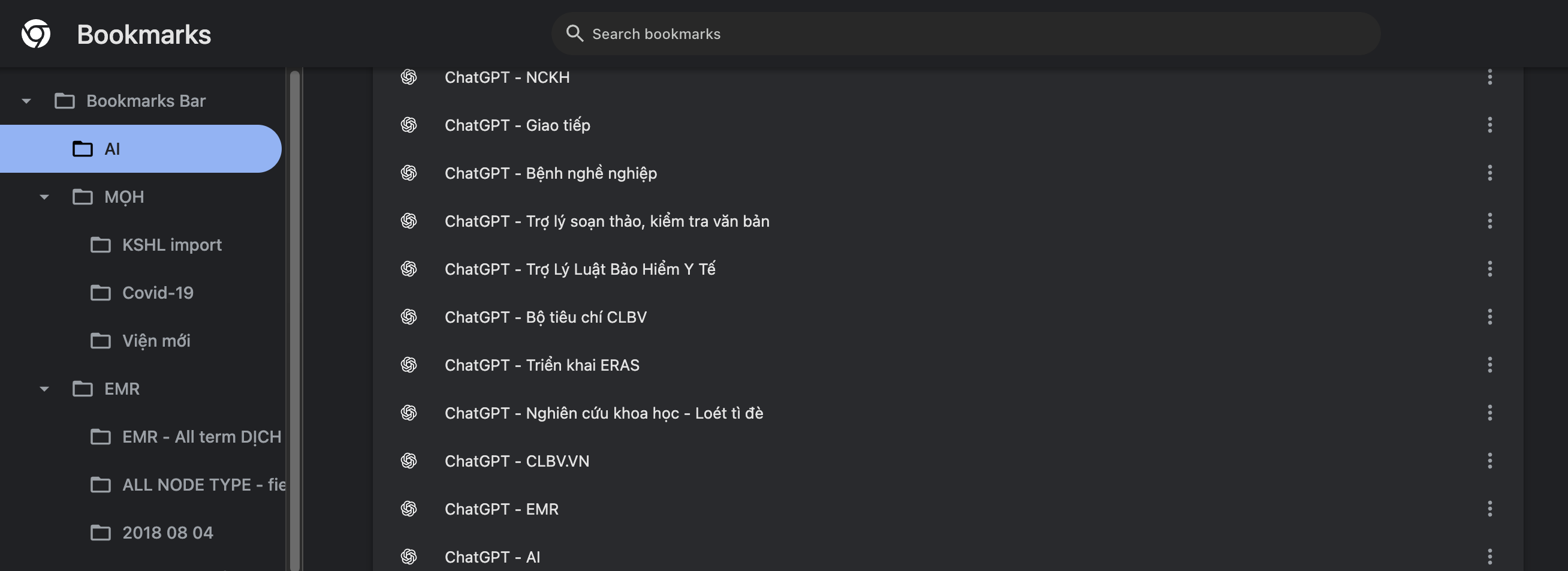1568x571 pixels.
Task: Open ChatGPT - Nghiên cứu khoa học bookmark
Action: 603,413
